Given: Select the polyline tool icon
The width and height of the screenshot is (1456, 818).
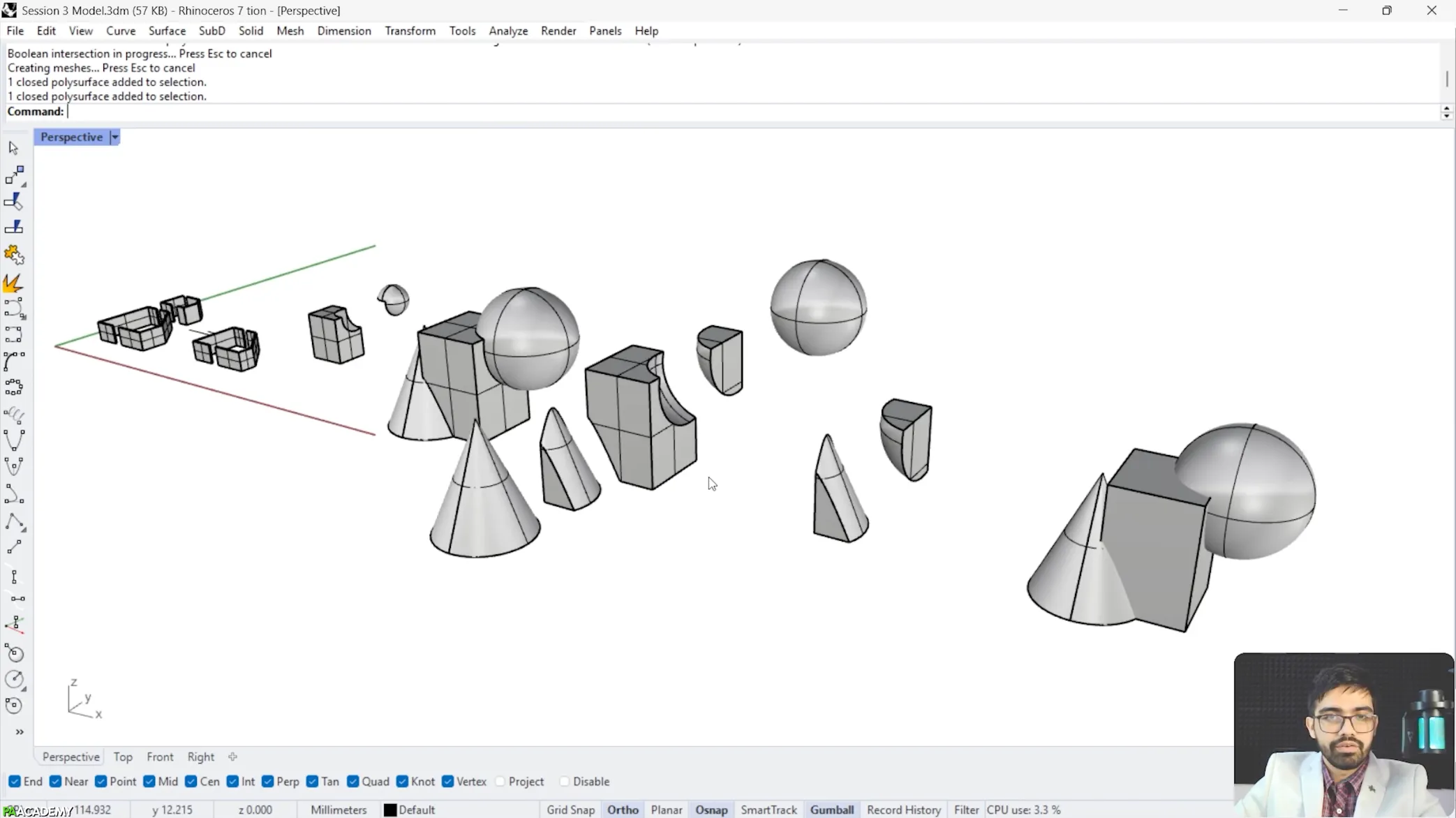Looking at the screenshot, I should (x=13, y=522).
